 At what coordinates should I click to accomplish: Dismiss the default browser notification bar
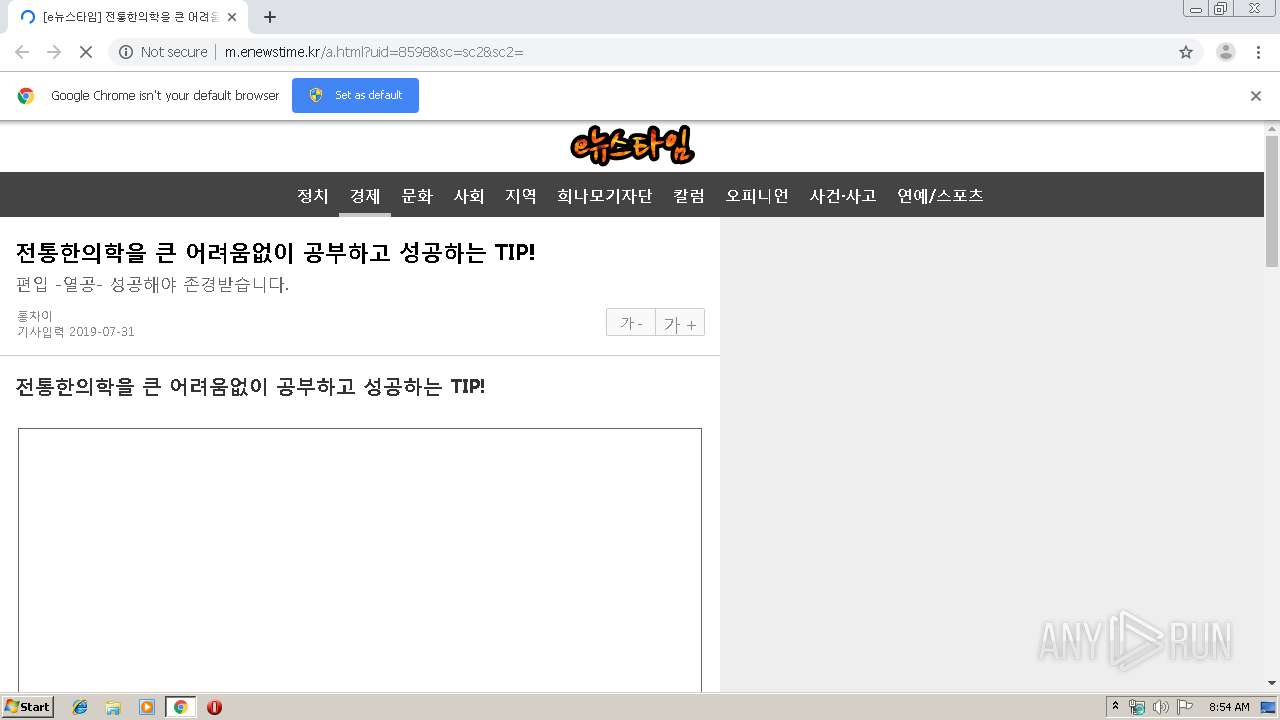[x=1256, y=96]
